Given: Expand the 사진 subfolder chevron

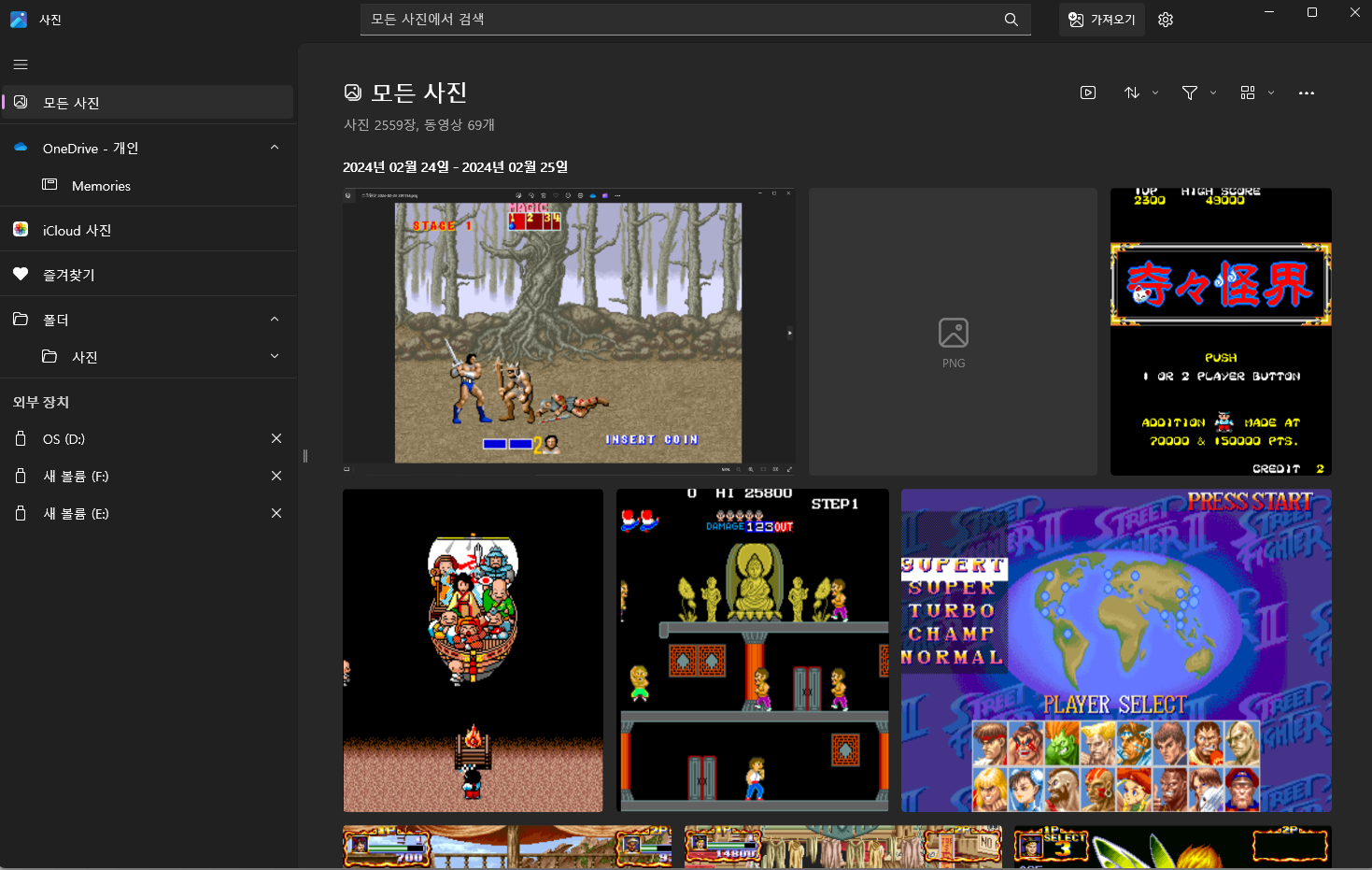Looking at the screenshot, I should [275, 356].
